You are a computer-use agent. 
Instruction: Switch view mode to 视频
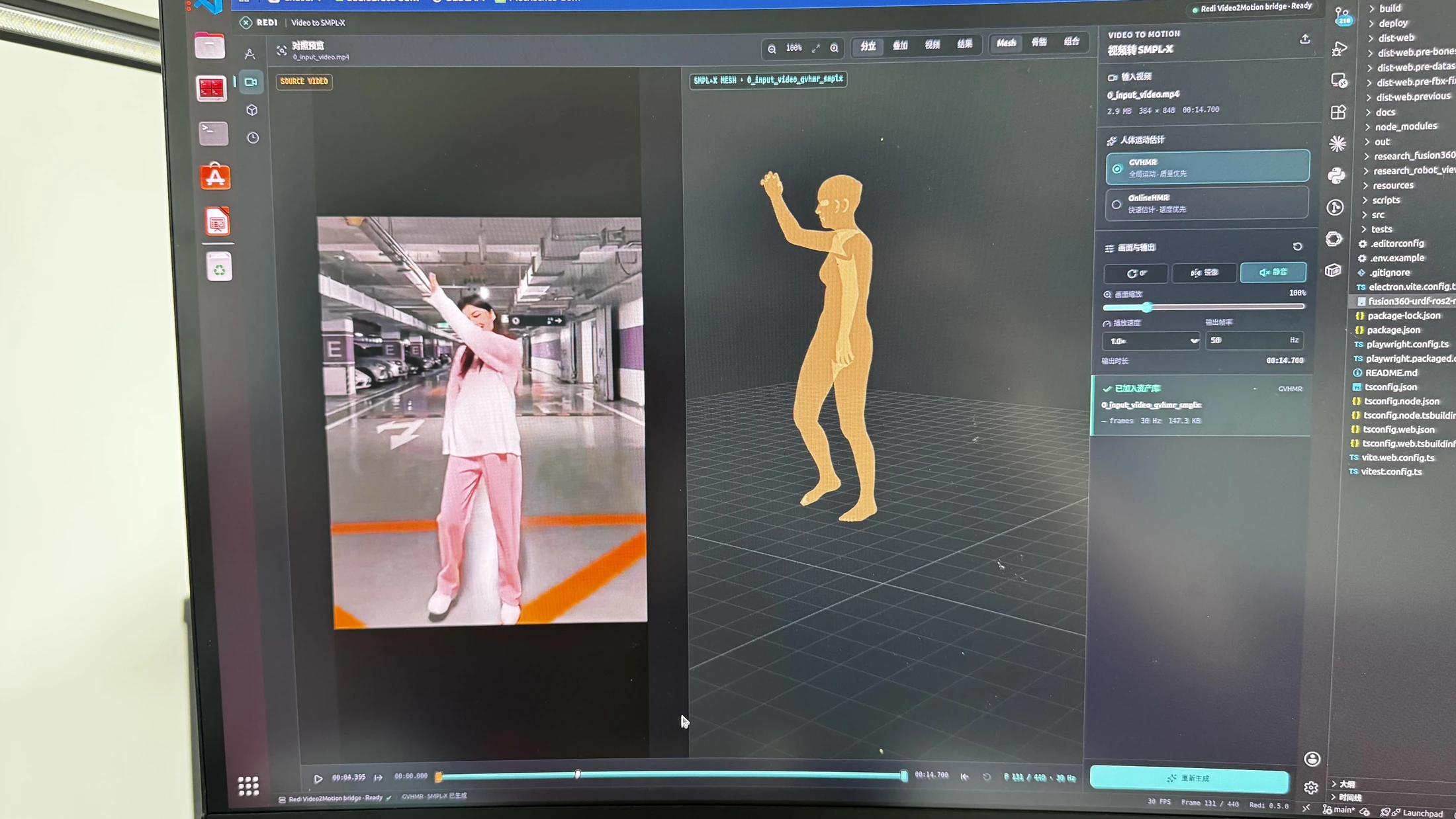click(x=933, y=45)
